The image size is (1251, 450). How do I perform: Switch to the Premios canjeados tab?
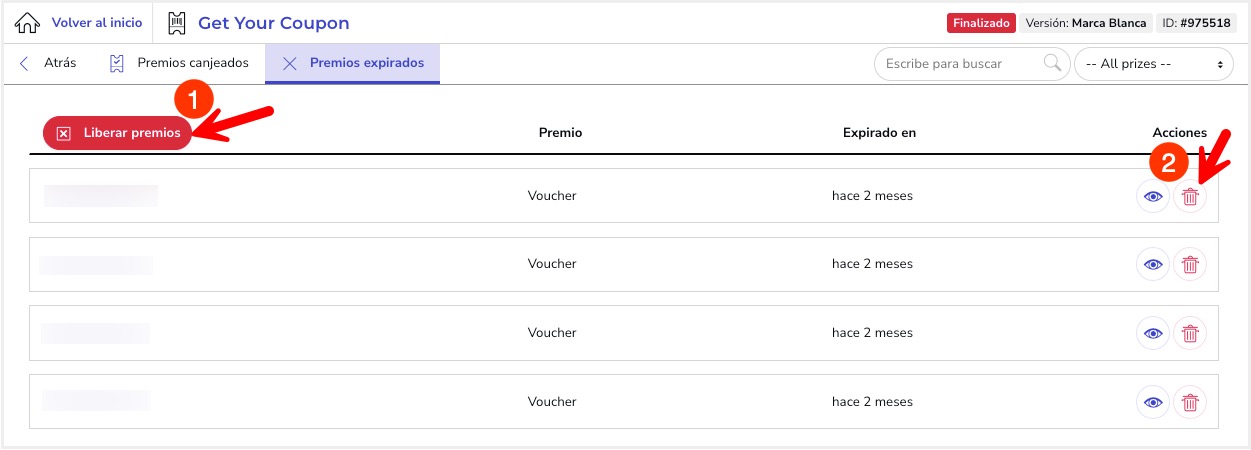[179, 63]
